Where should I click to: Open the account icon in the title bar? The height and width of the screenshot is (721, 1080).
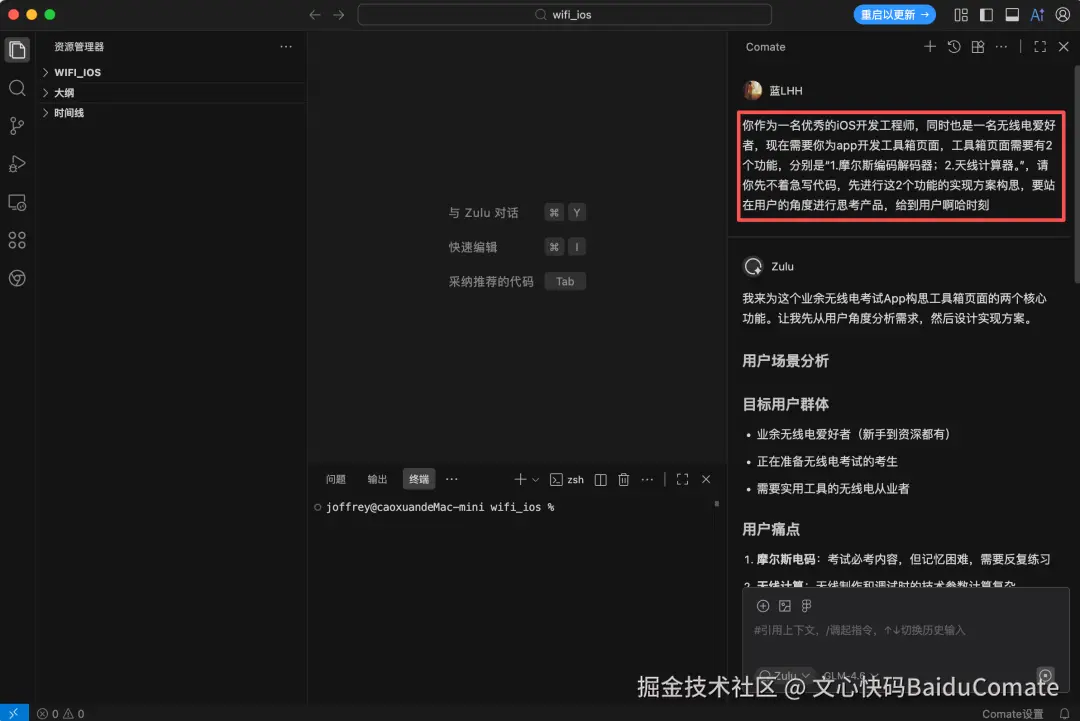coord(1063,14)
